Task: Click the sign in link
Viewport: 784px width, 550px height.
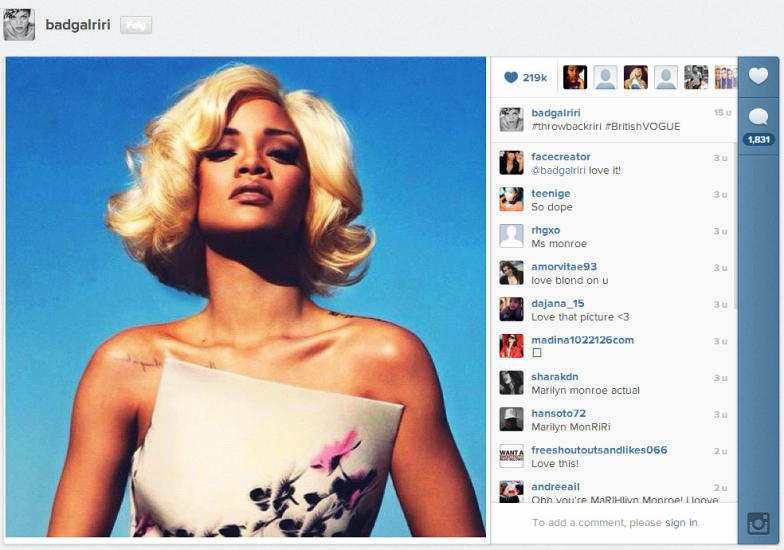Action: [681, 523]
